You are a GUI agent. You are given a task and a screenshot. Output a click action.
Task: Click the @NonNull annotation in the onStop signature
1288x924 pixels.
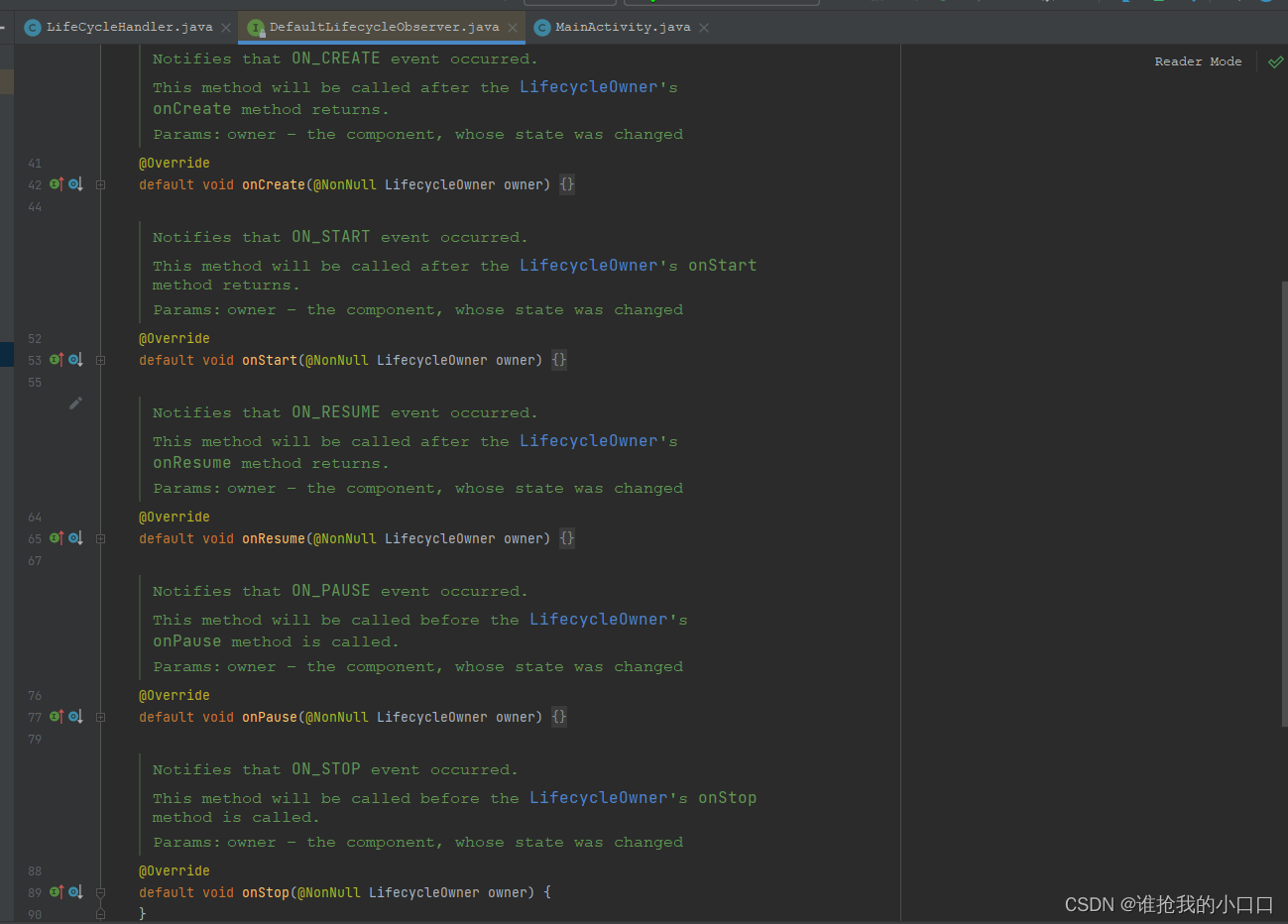329,892
